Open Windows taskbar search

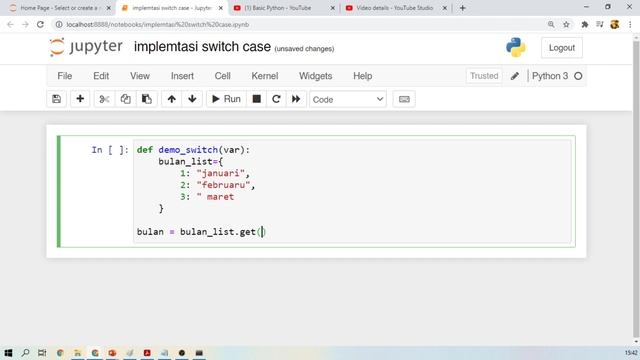tap(25, 353)
